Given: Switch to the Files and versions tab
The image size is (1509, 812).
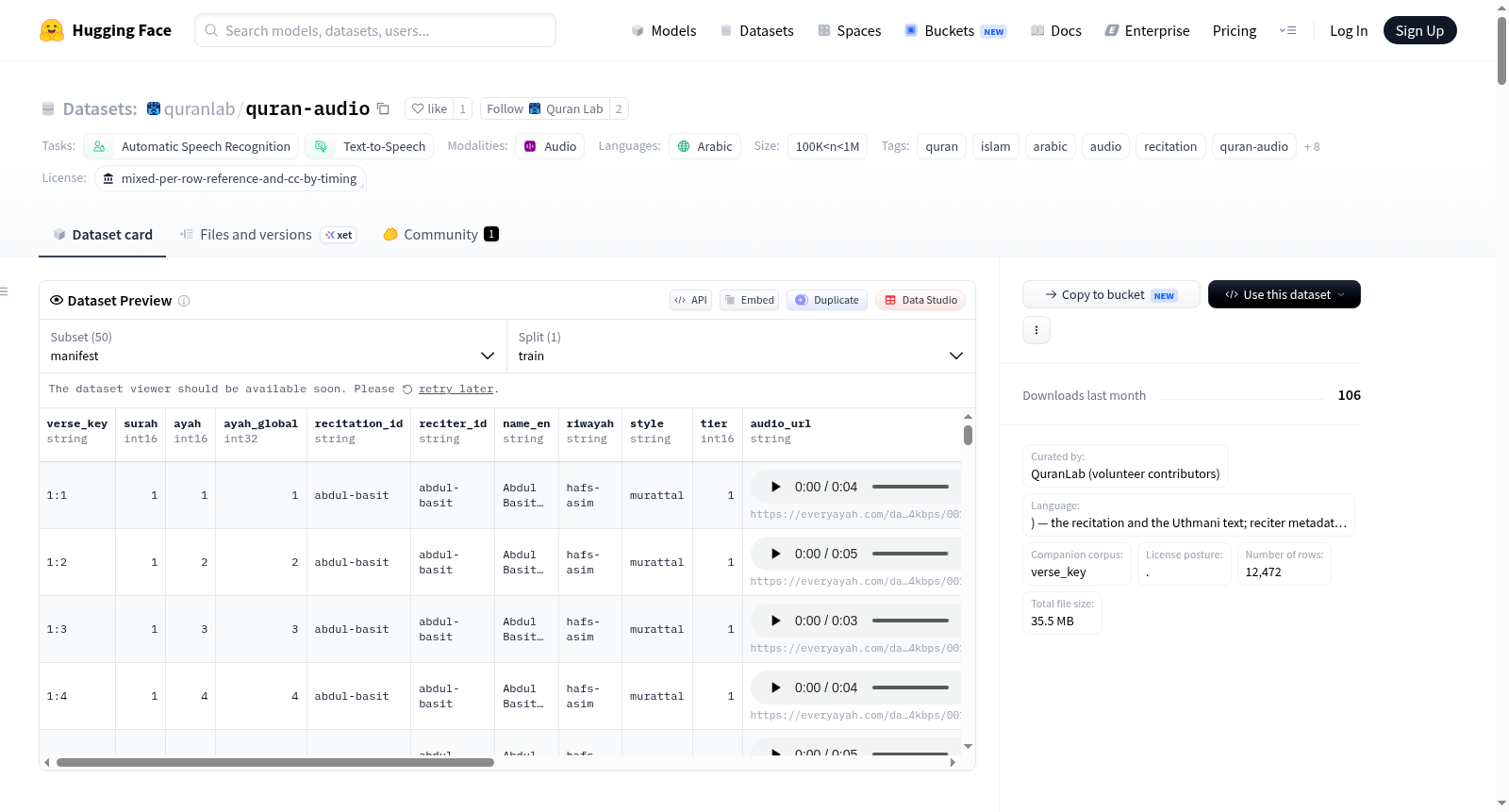Looking at the screenshot, I should (x=268, y=234).
